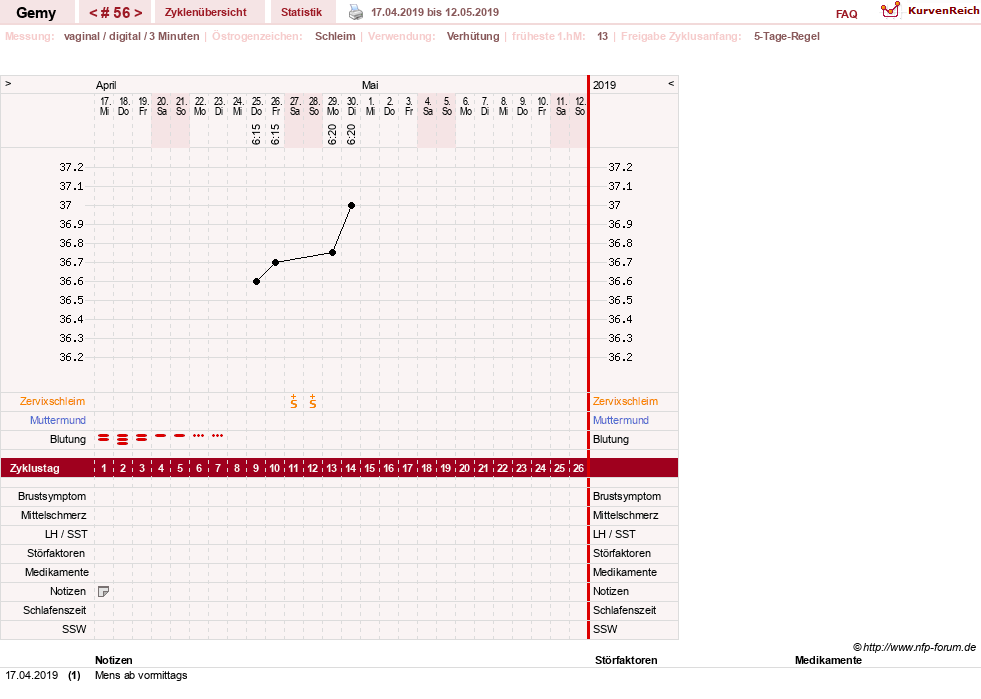Click the left Störfaktoren row label
This screenshot has height=699, width=981.
(56, 553)
